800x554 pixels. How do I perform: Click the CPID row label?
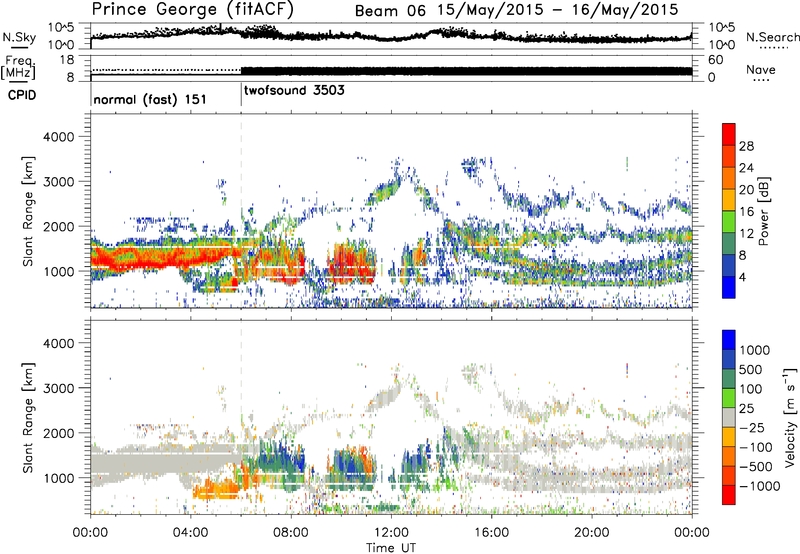(22, 95)
